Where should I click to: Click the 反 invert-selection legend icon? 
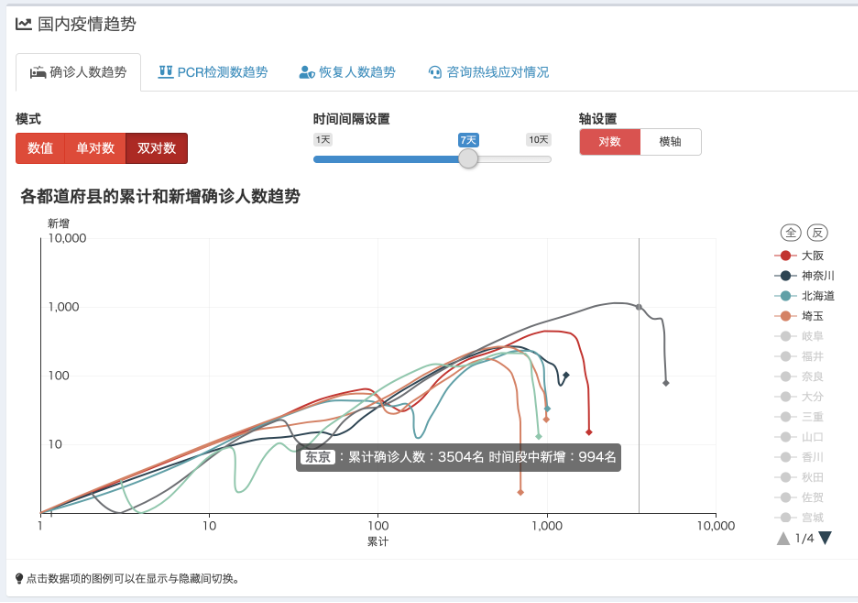point(817,233)
